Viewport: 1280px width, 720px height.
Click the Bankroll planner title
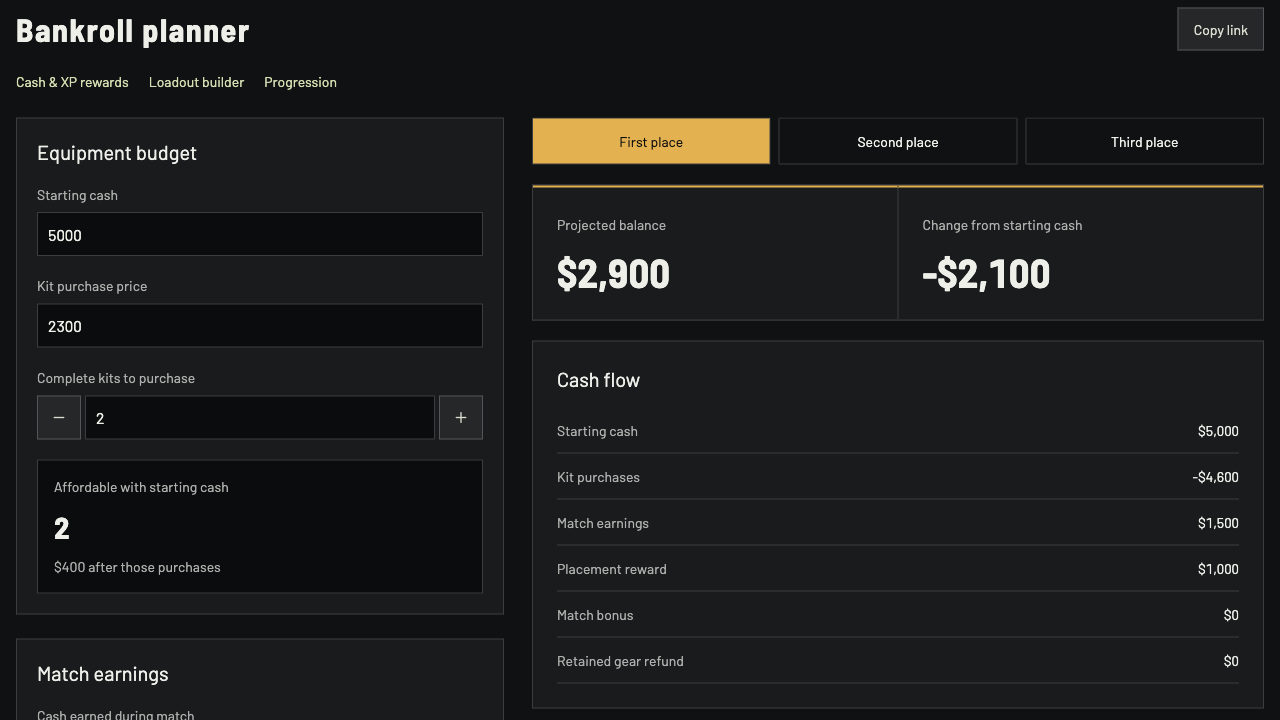pyautogui.click(x=133, y=31)
